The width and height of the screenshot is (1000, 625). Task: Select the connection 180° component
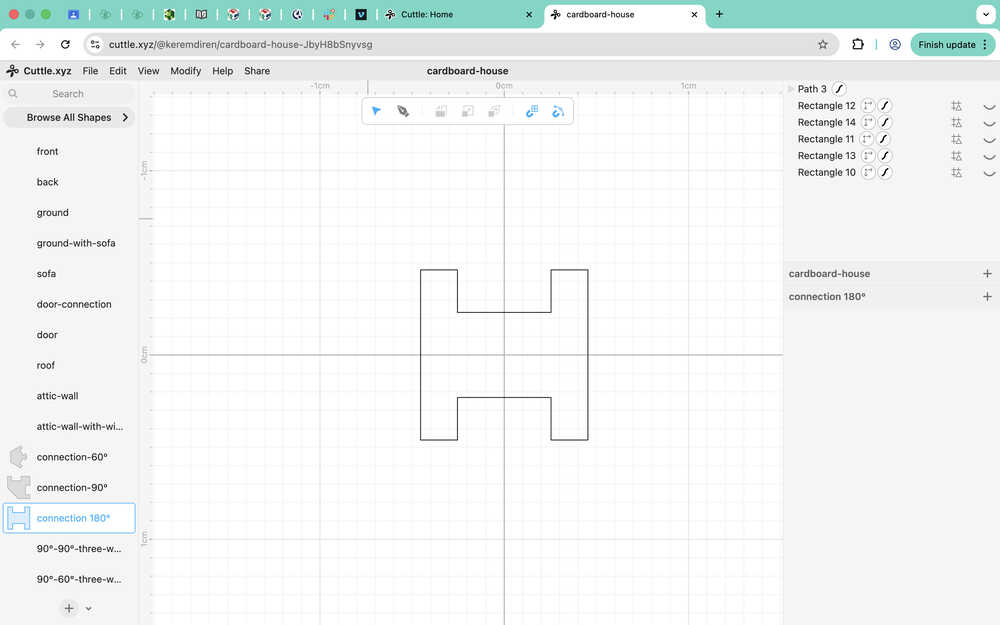pyautogui.click(x=69, y=518)
